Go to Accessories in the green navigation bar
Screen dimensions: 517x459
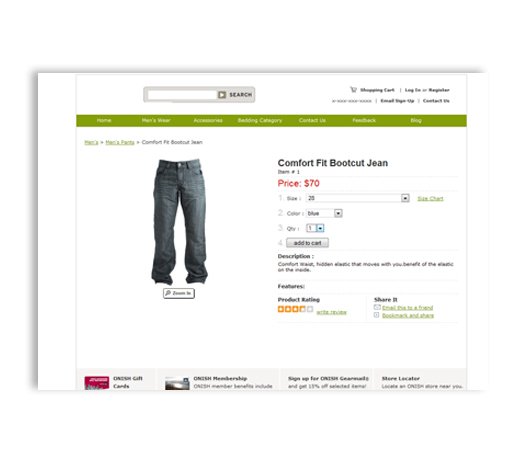point(208,120)
